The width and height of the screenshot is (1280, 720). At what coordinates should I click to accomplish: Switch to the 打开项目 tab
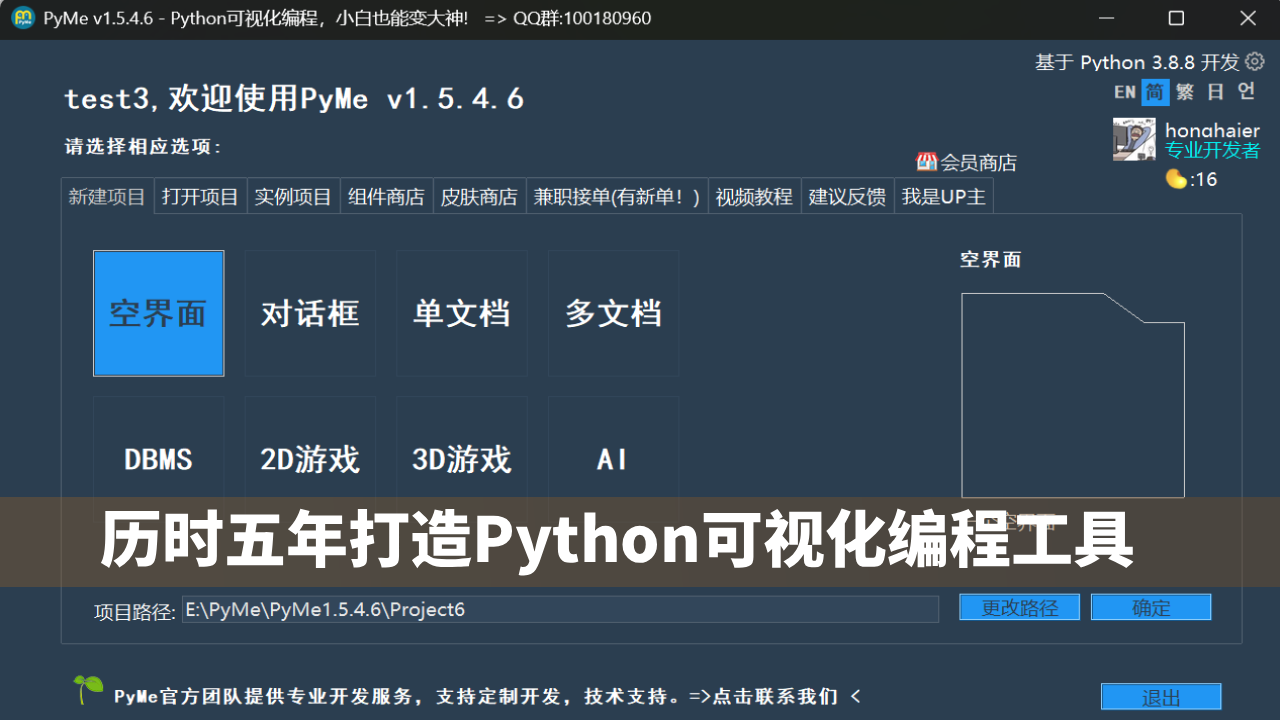point(199,196)
